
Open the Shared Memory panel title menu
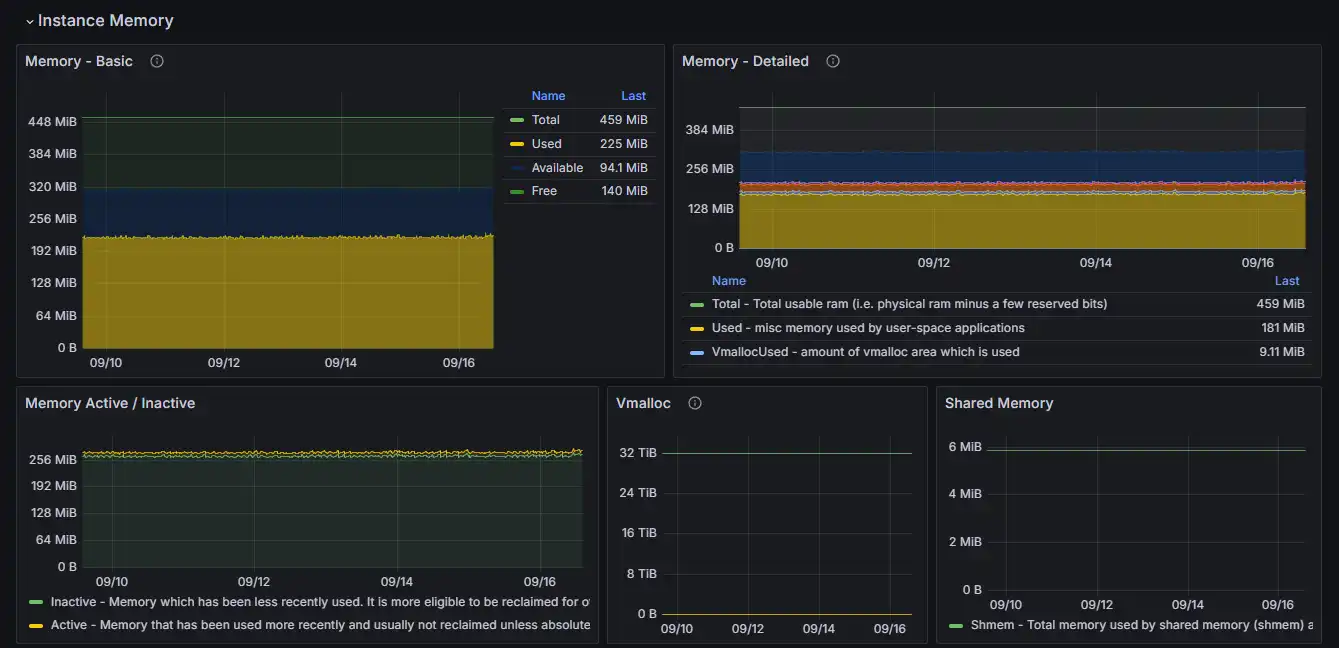(999, 403)
